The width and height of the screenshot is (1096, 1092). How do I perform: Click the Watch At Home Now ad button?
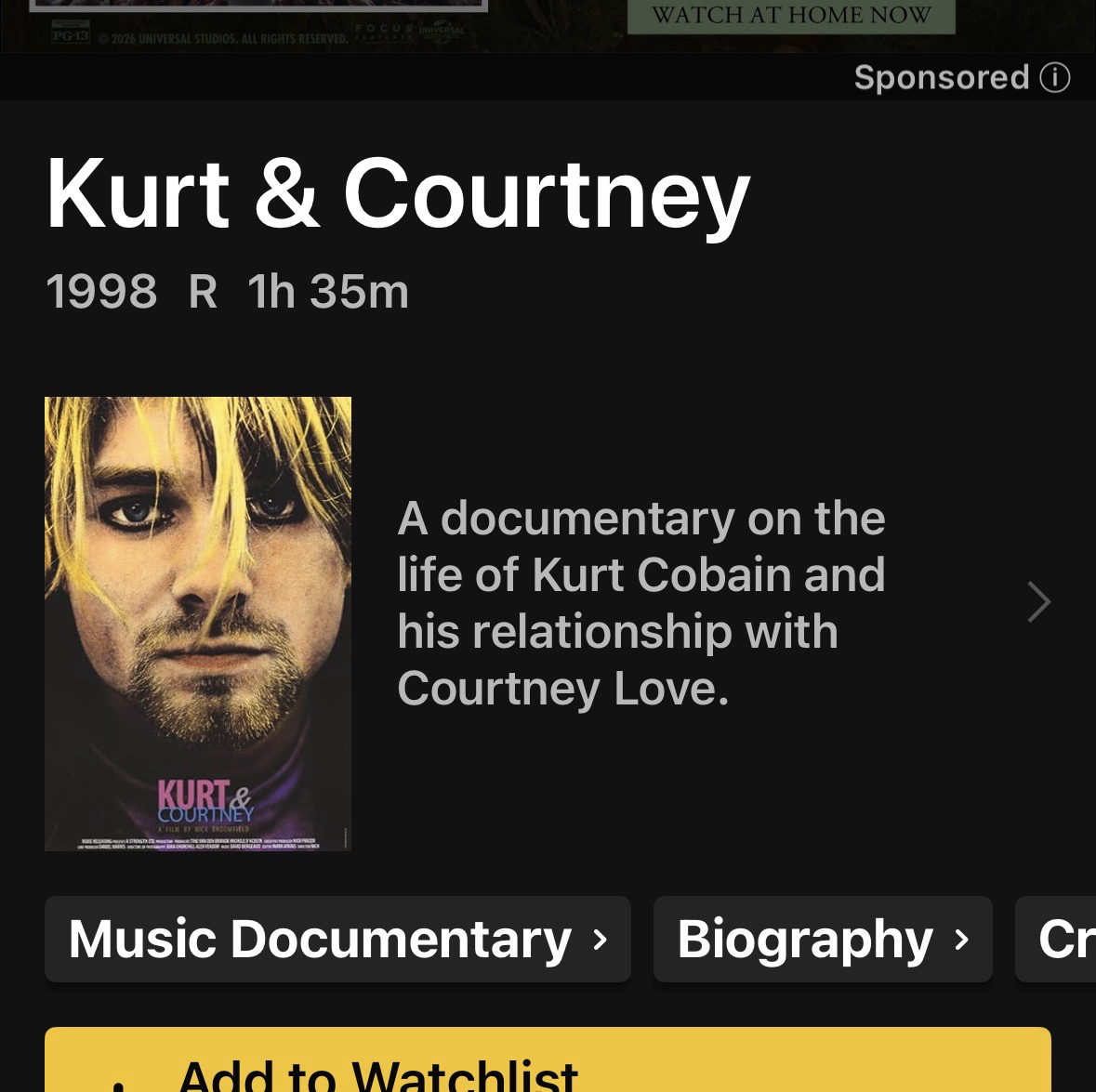[x=791, y=16]
